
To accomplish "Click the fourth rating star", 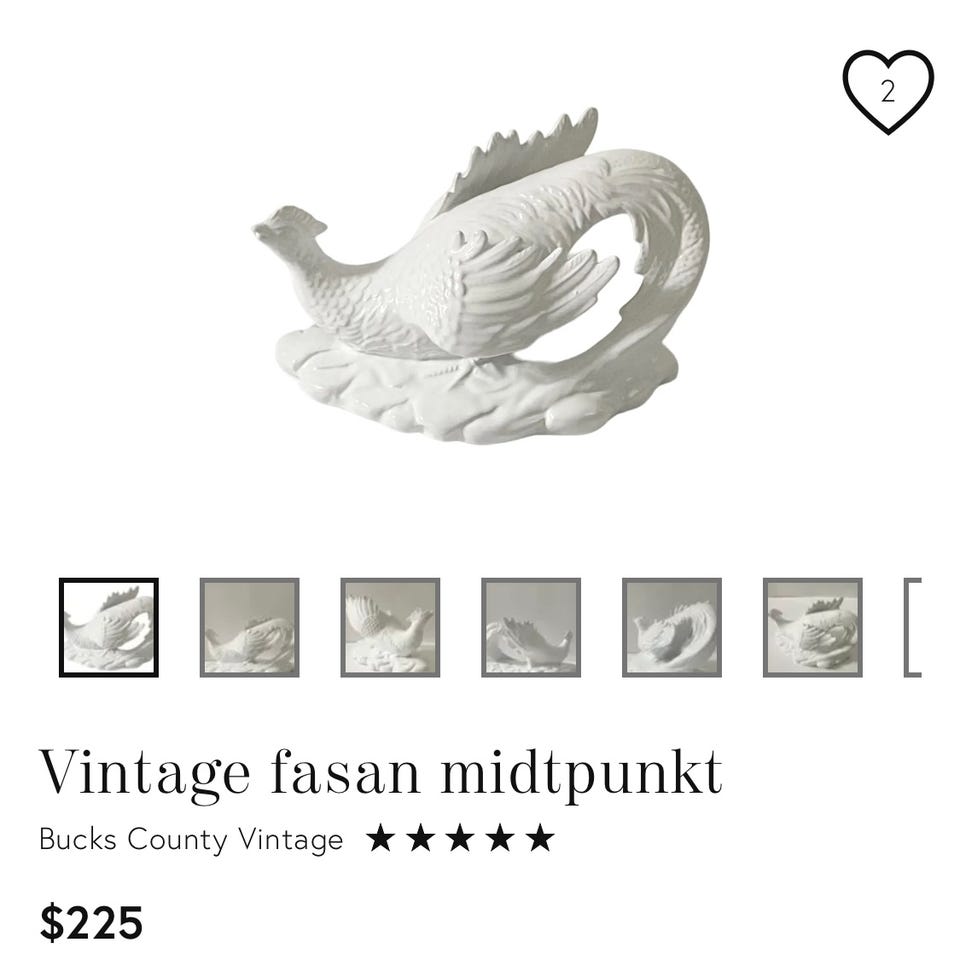I will 500,838.
